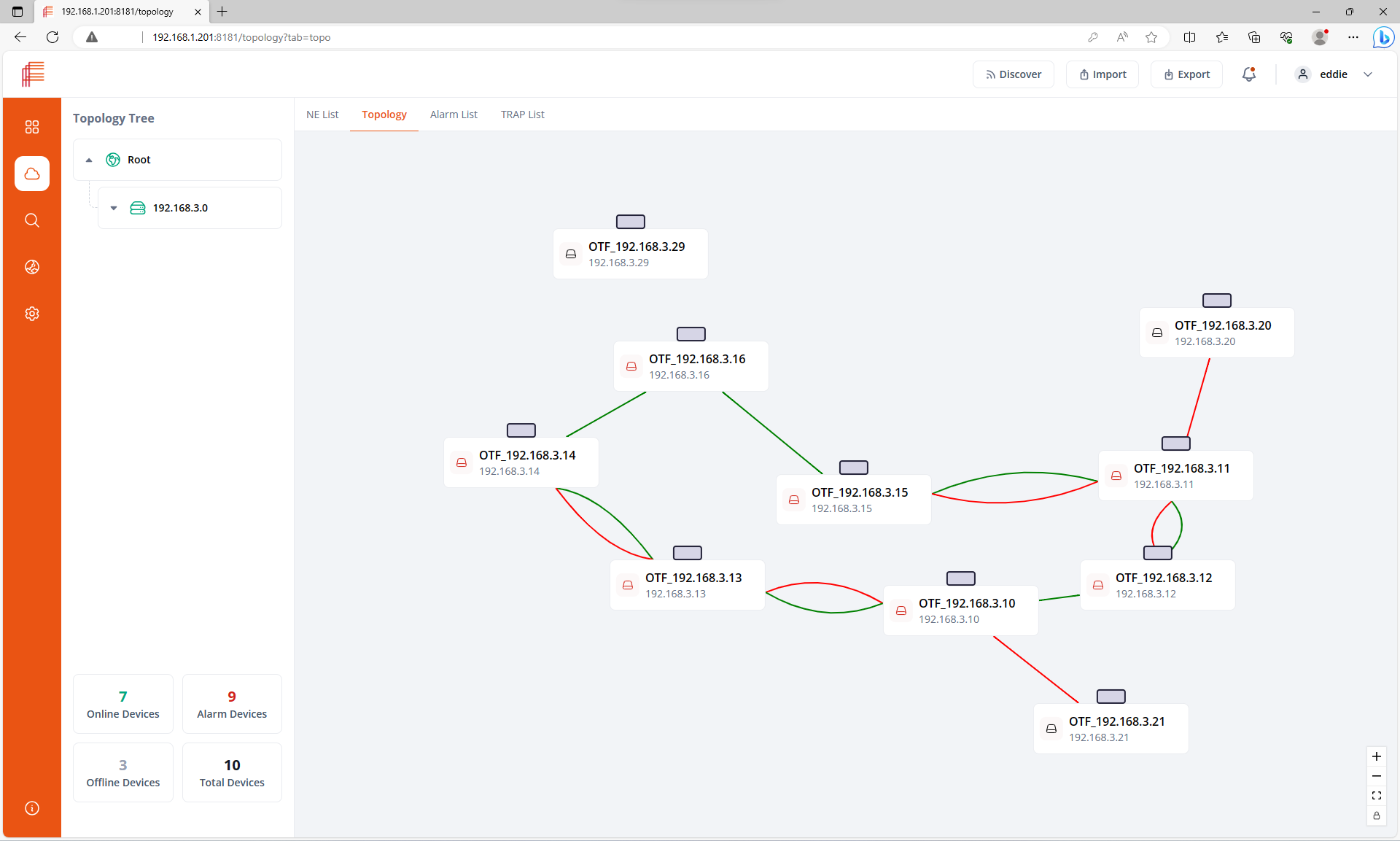Open the notification bell

[x=1249, y=74]
